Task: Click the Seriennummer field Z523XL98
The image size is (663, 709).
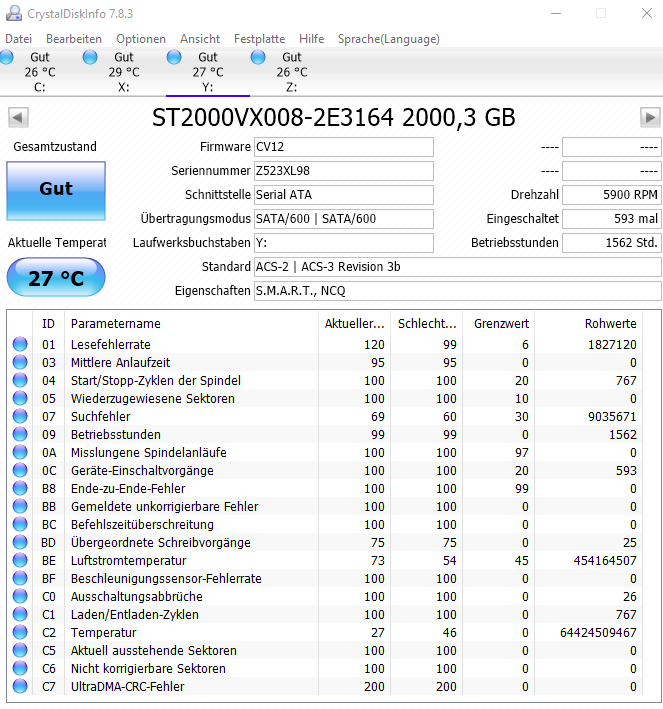Action: click(344, 171)
